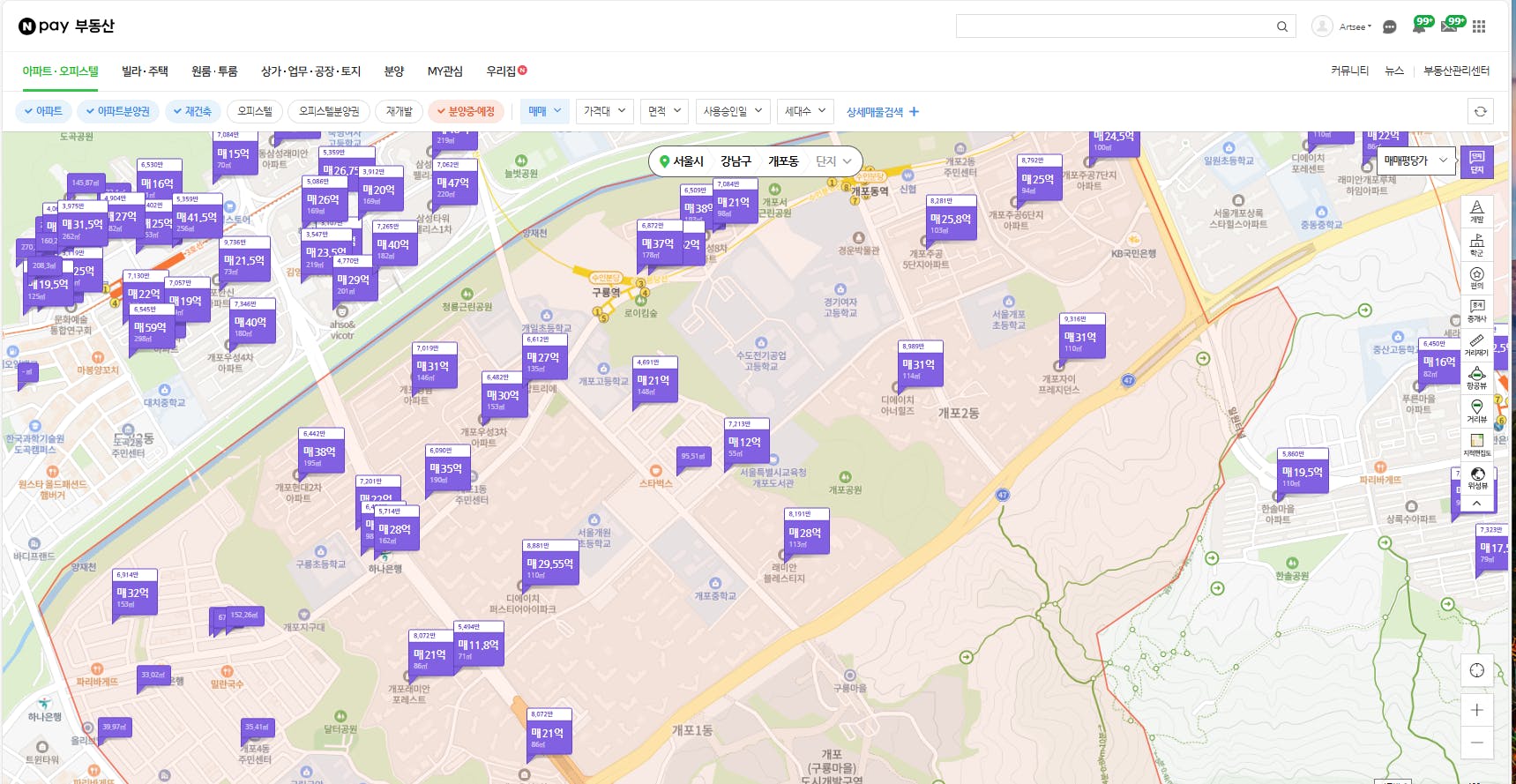Focus the top search input field
The height and width of the screenshot is (784, 1516).
1115,26
